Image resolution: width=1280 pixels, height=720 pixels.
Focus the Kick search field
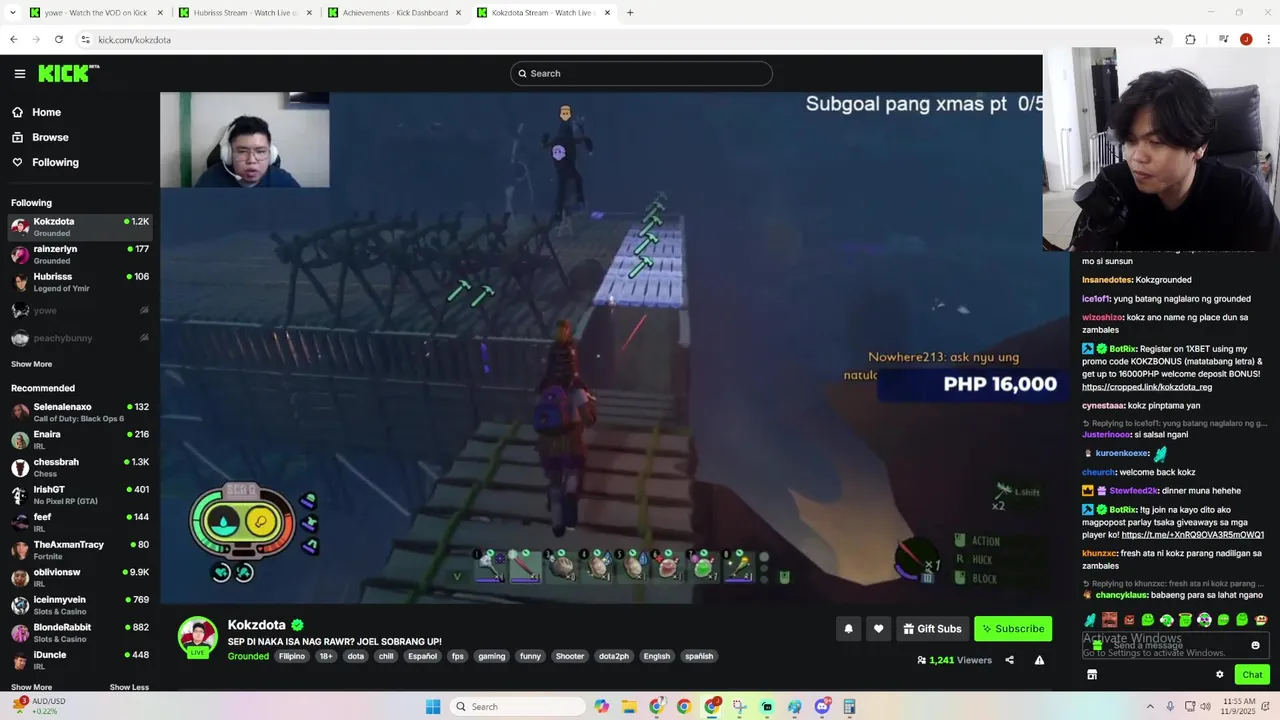tap(641, 73)
